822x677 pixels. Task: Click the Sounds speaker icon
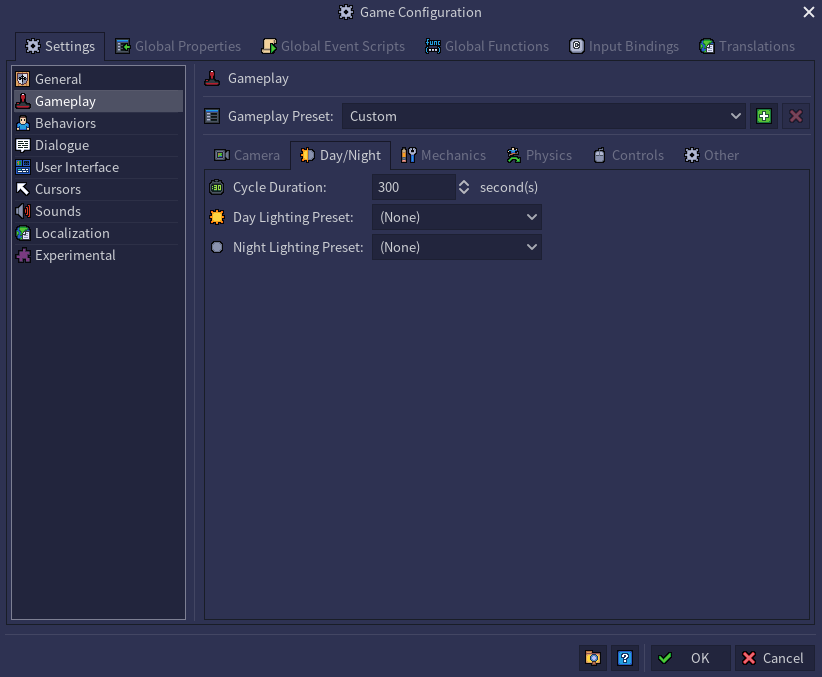(x=23, y=211)
